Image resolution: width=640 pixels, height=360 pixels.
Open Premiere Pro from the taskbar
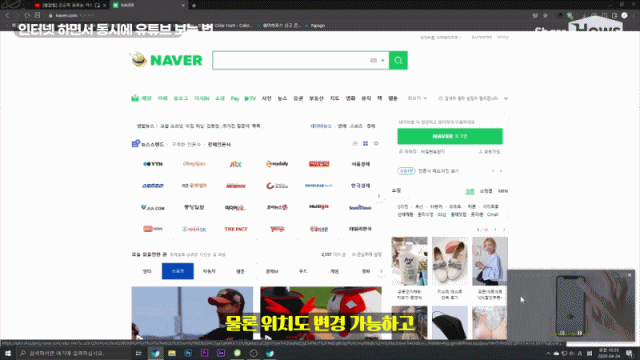point(204,353)
